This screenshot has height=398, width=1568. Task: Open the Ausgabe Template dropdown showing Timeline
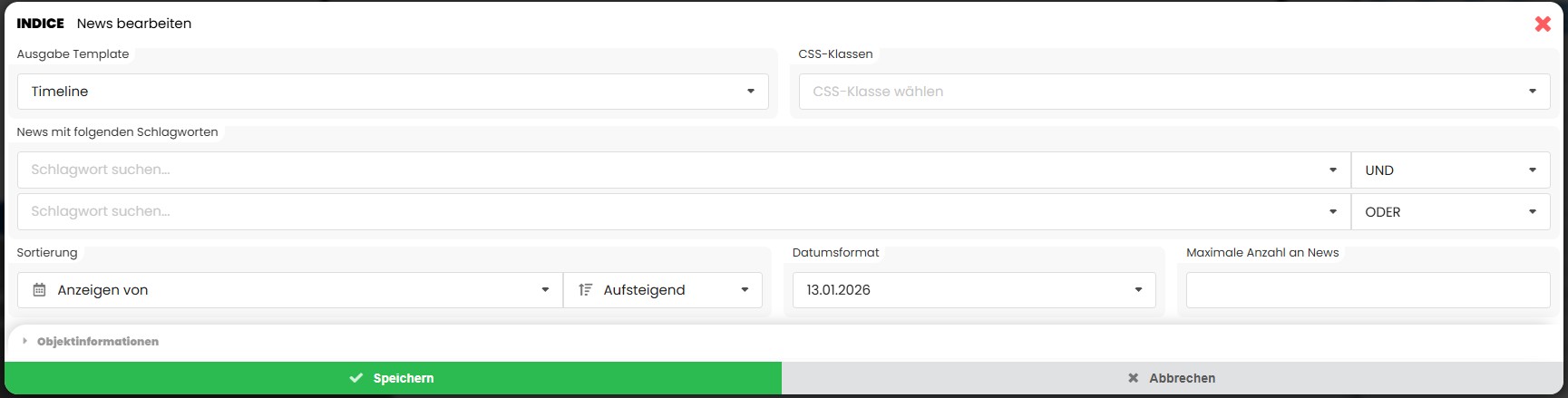pos(392,92)
